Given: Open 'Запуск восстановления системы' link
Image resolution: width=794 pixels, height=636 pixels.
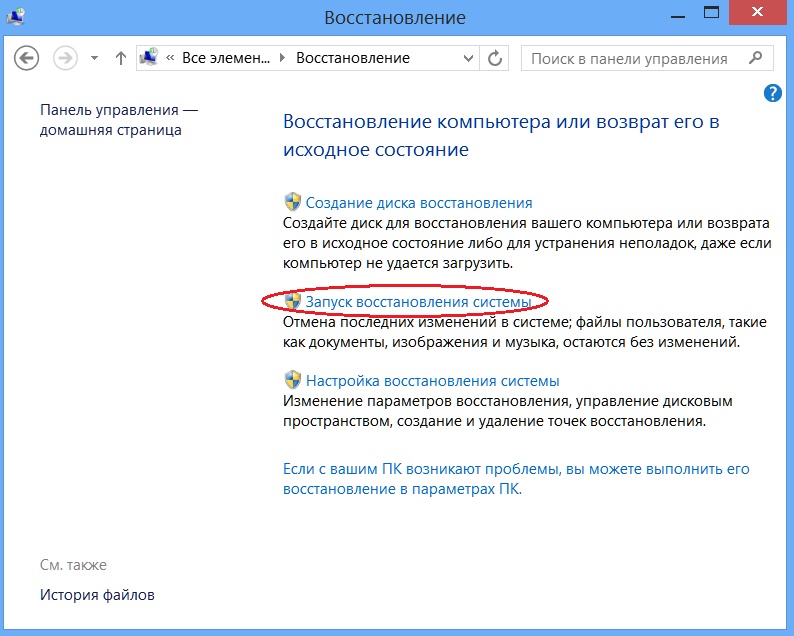Looking at the screenshot, I should (418, 302).
